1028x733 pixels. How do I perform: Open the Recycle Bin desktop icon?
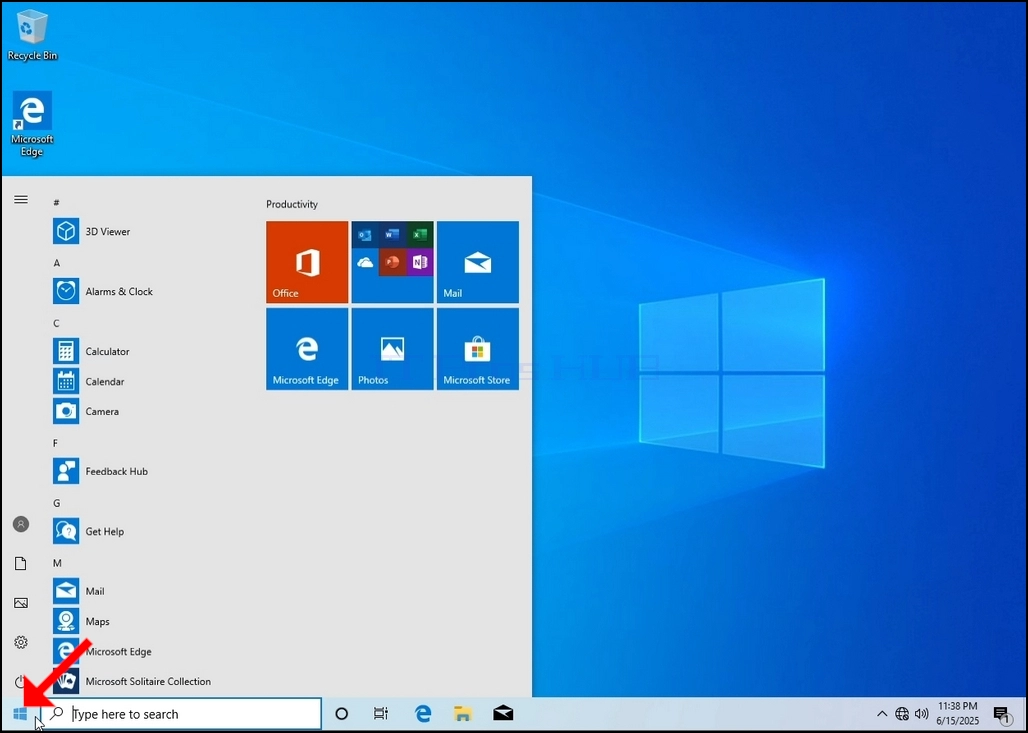point(31,34)
